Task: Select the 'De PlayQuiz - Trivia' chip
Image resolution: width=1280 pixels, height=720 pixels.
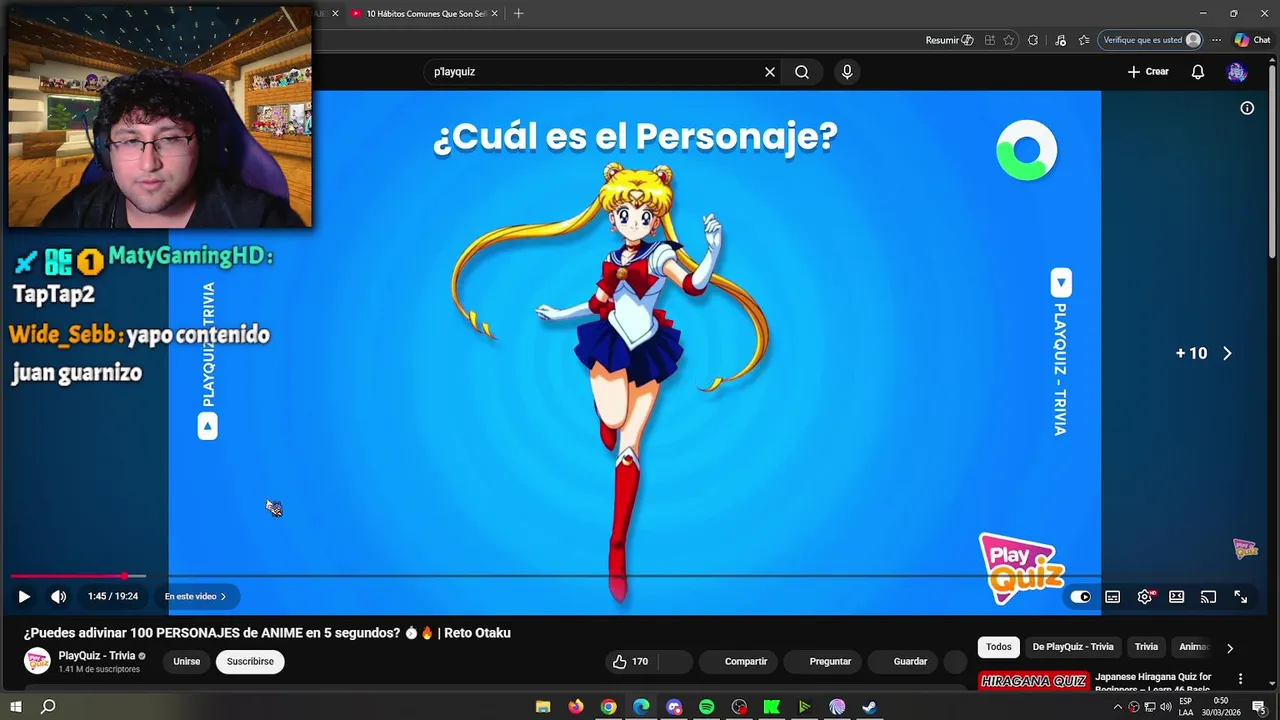Action: (x=1073, y=647)
